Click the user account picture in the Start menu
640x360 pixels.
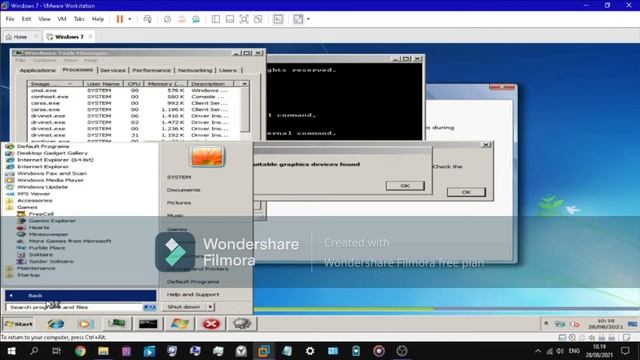[207, 156]
